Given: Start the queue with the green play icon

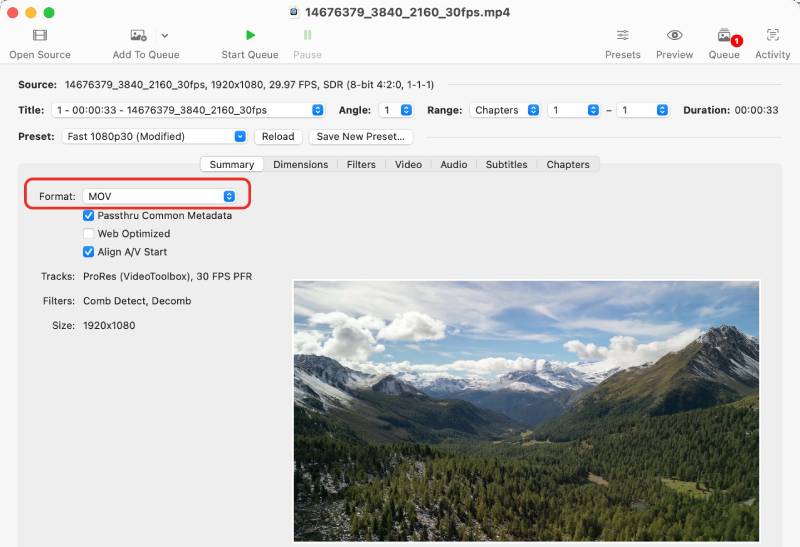Looking at the screenshot, I should coord(250,35).
